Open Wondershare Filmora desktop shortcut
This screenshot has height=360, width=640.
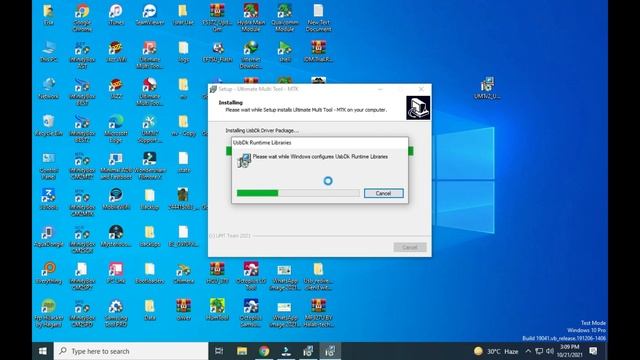tap(150, 166)
